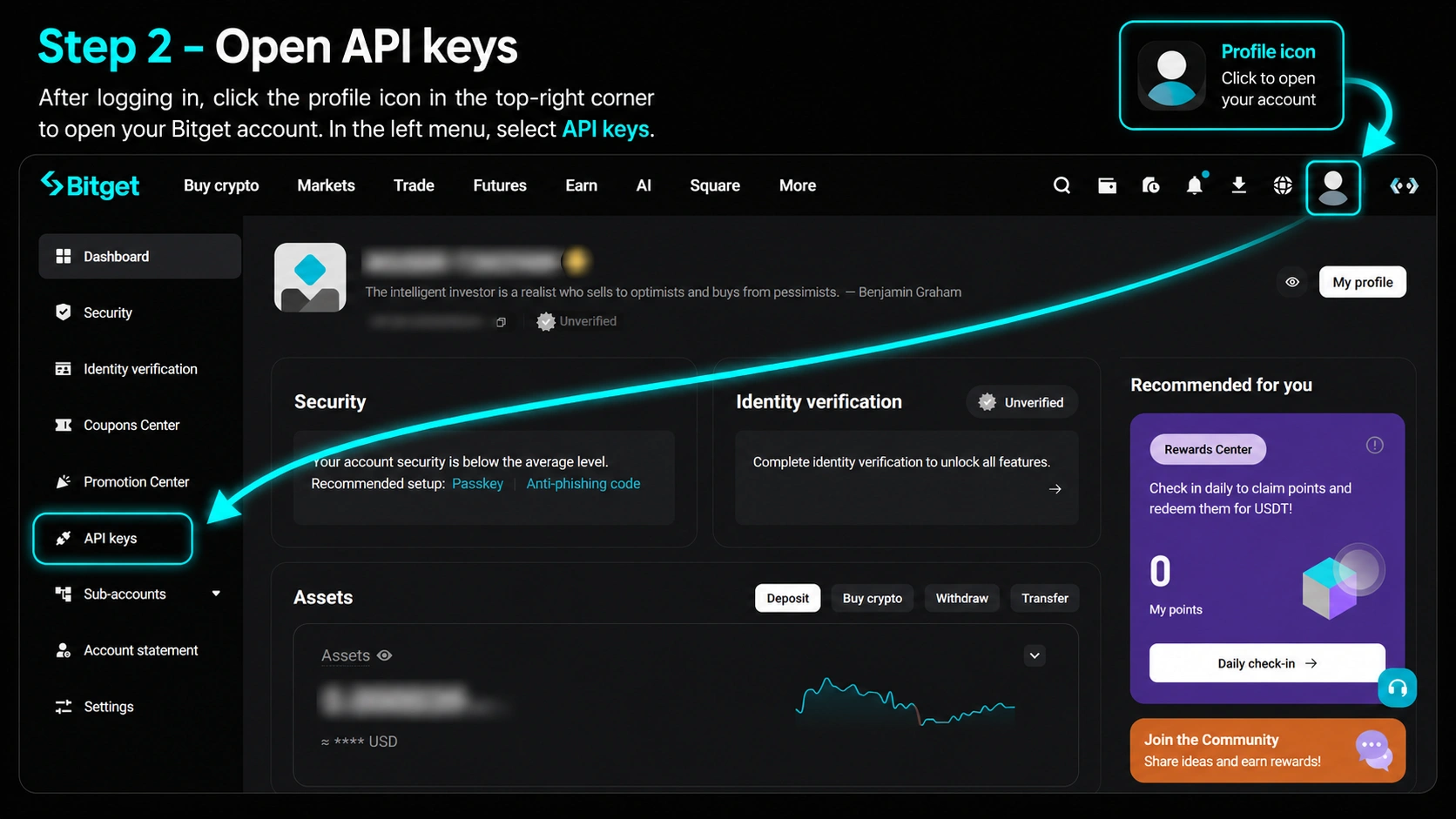Open the wallet icon in top bar
The height and width of the screenshot is (819, 1456).
click(1107, 185)
